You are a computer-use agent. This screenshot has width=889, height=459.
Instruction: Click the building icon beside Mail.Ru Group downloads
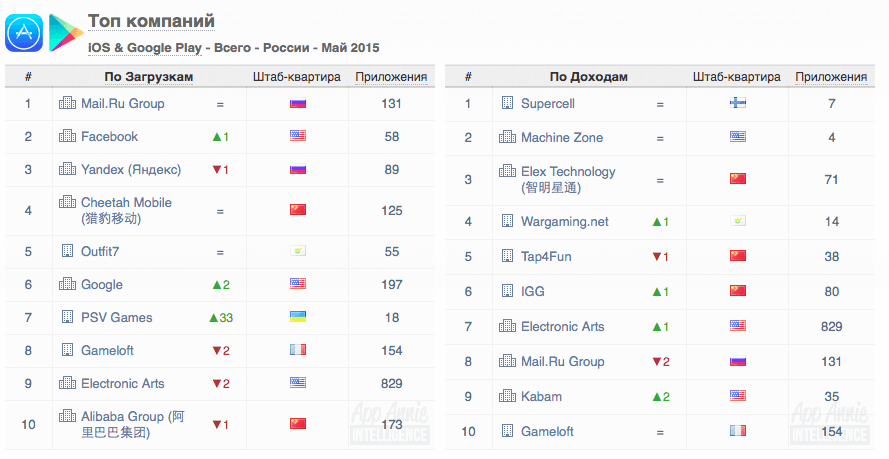[x=67, y=103]
